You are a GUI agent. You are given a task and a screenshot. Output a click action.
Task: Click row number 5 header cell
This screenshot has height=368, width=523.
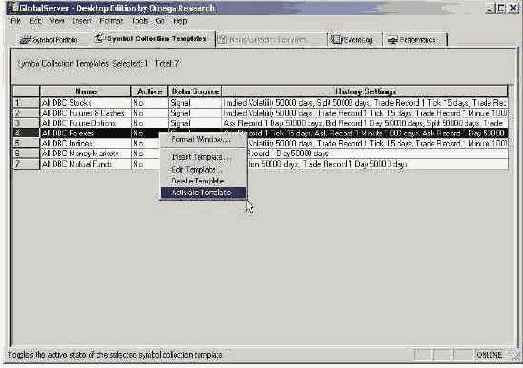tap(26, 143)
